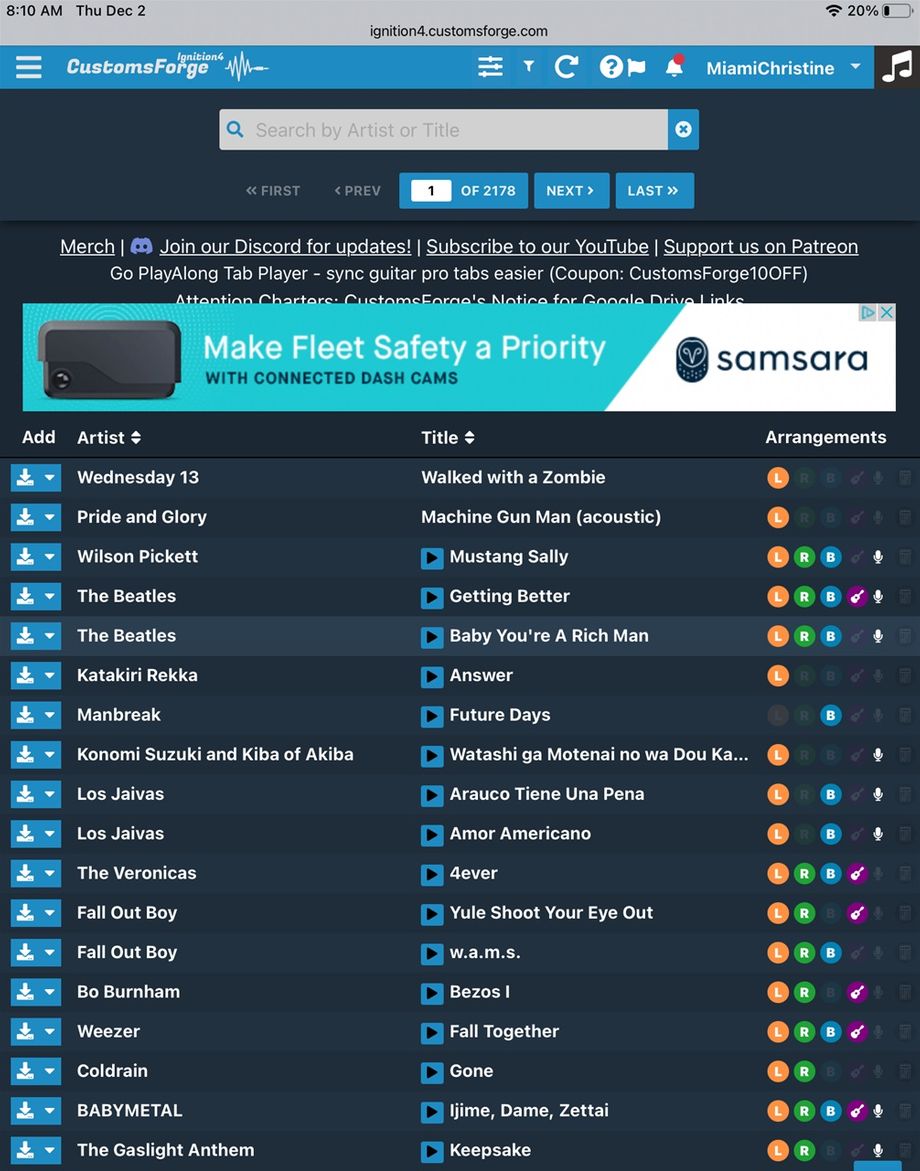The image size is (920, 1171).
Task: Tap the Wi-Fi icon in status bar
Action: coord(834,10)
